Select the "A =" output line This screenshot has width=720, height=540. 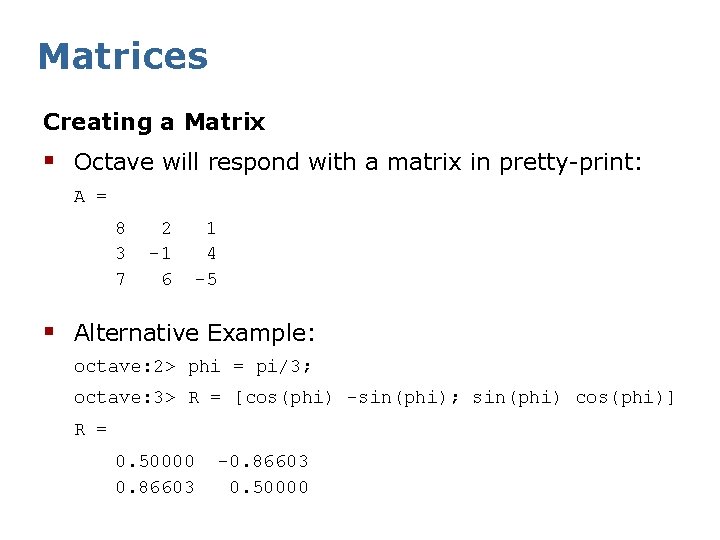pos(90,197)
